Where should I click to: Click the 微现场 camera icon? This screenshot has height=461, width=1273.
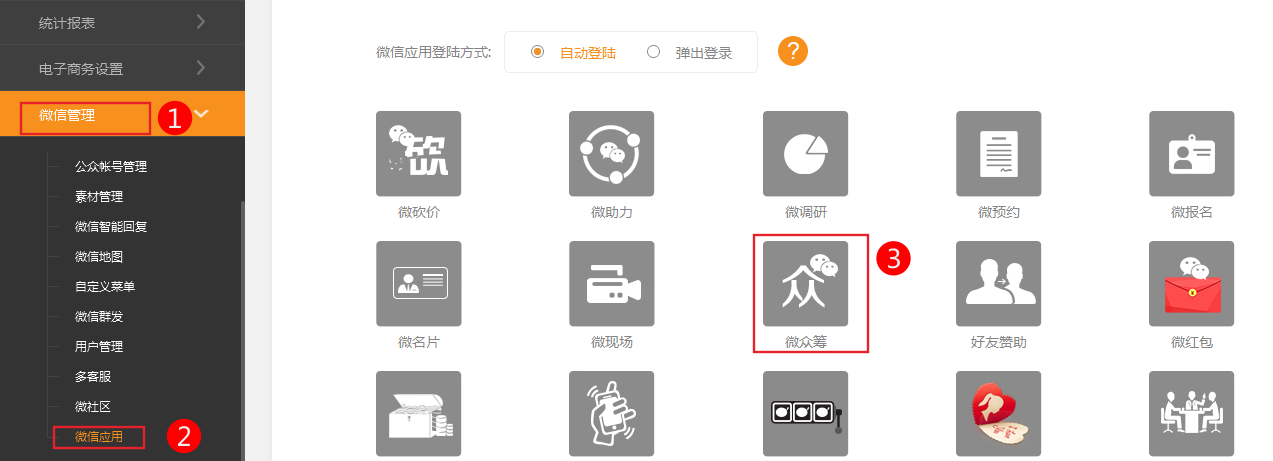point(611,283)
